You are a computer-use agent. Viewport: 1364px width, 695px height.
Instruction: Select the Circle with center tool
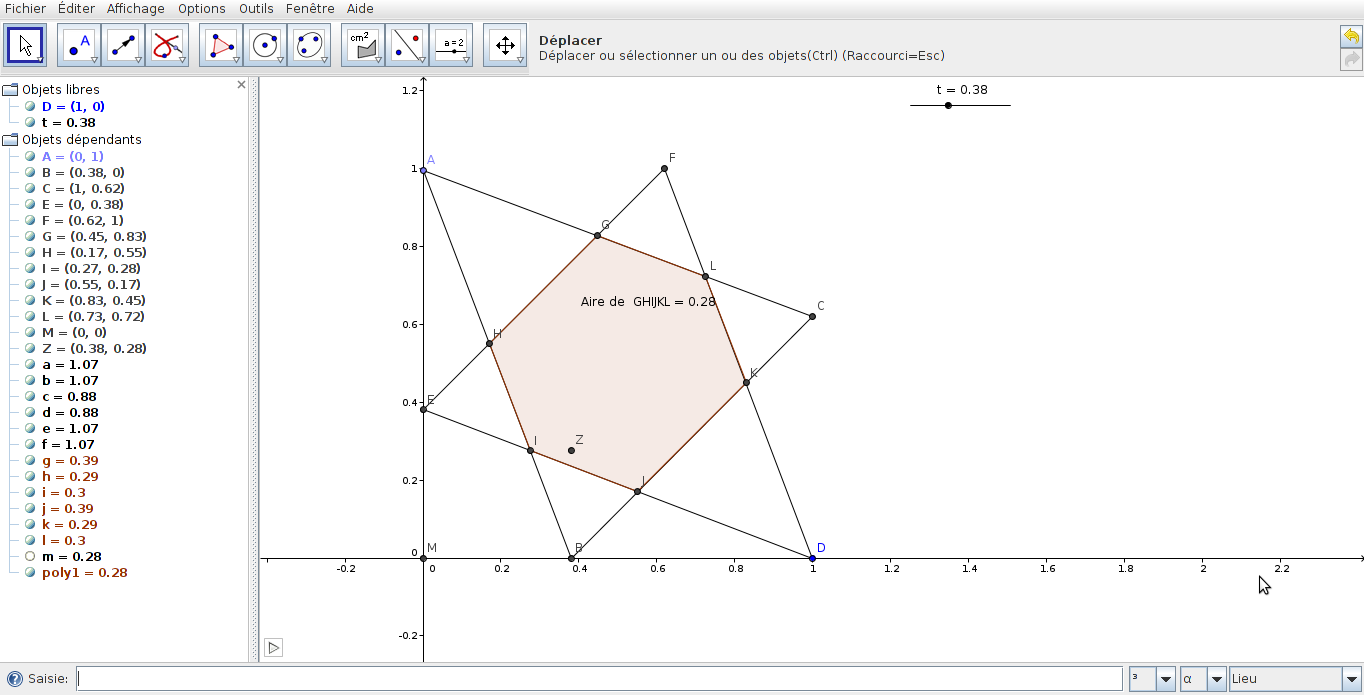264,45
